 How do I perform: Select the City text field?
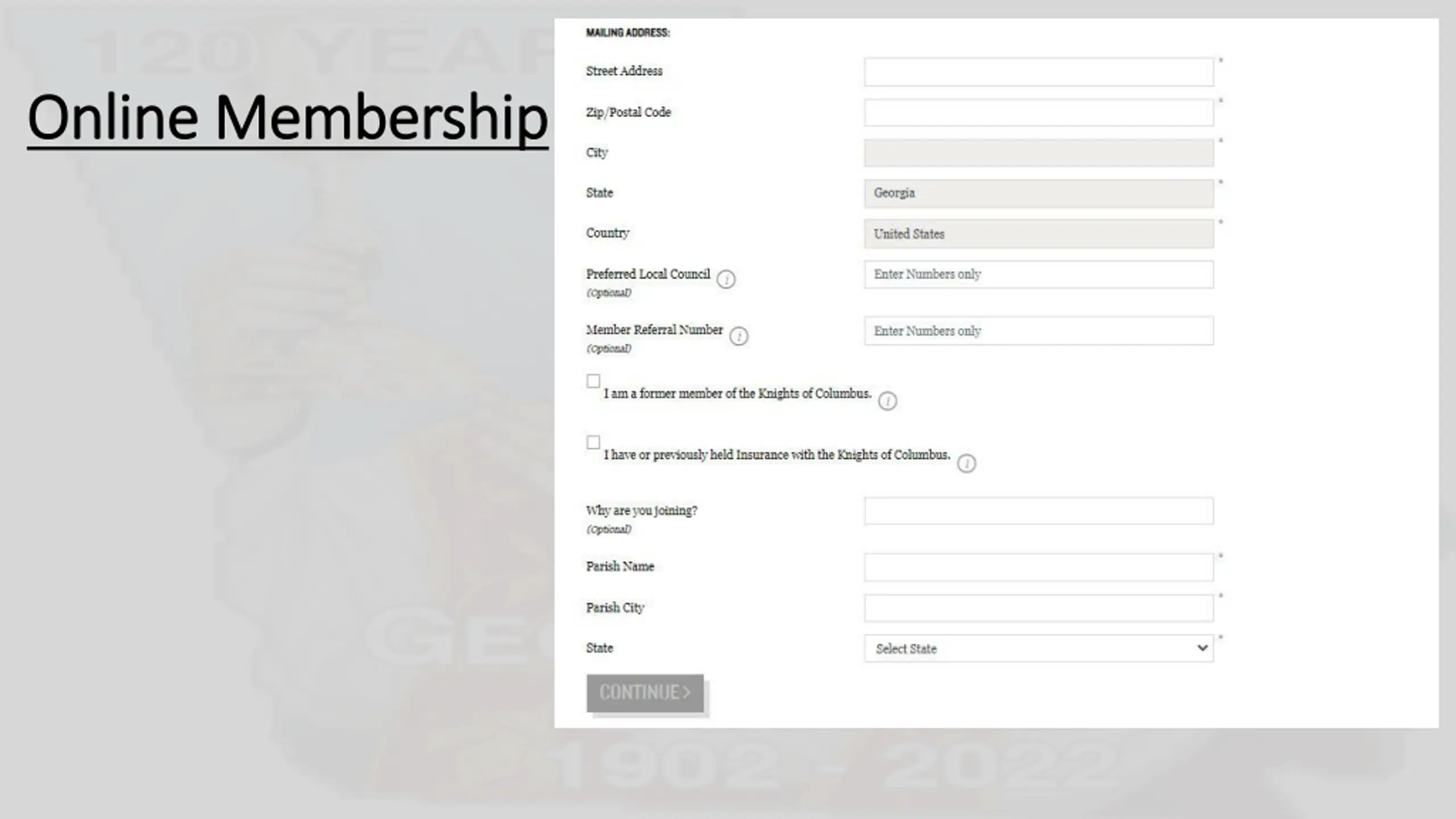tap(1039, 152)
